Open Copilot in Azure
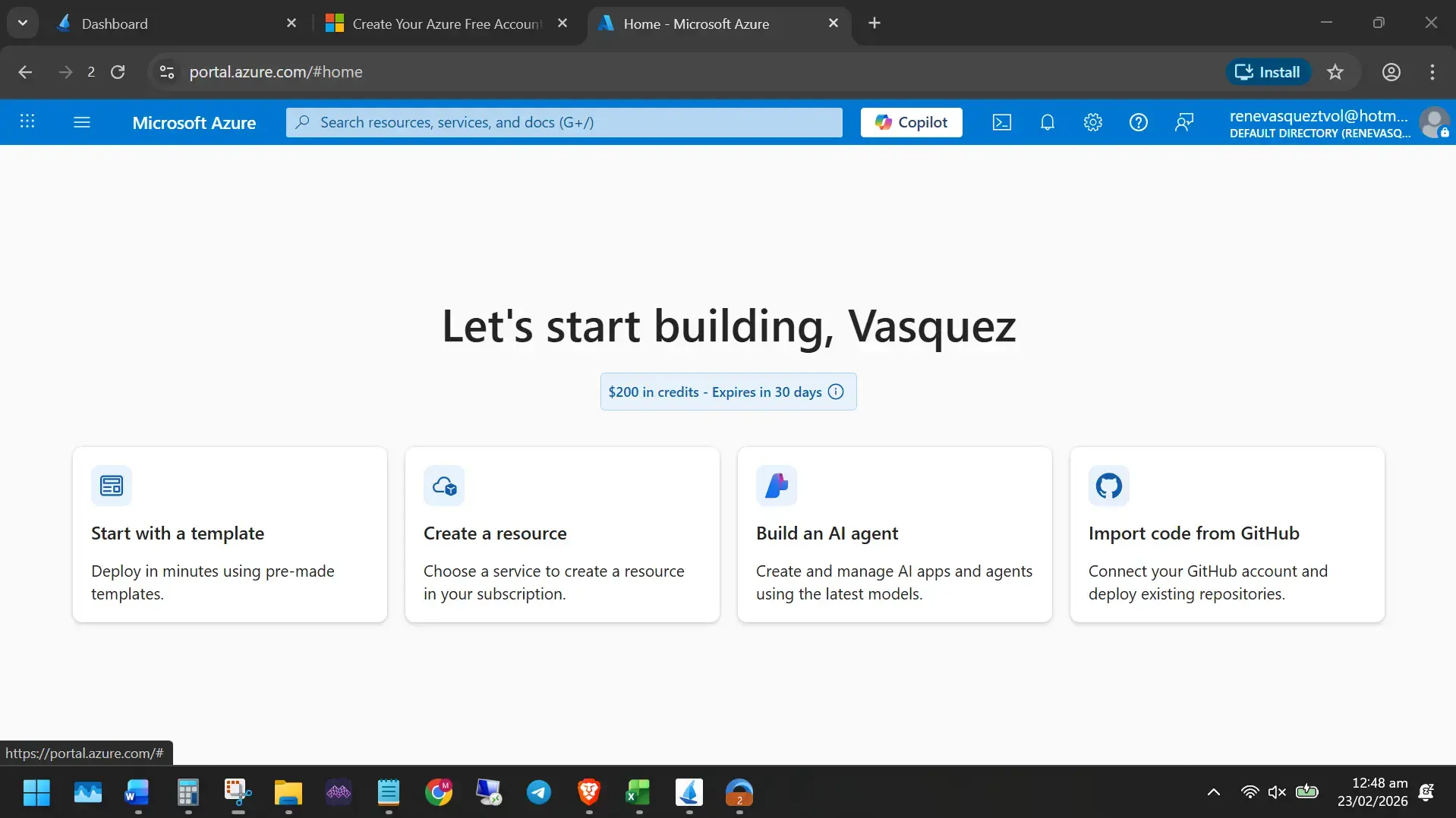Screen dimensions: 1456x818 coord(911,122)
